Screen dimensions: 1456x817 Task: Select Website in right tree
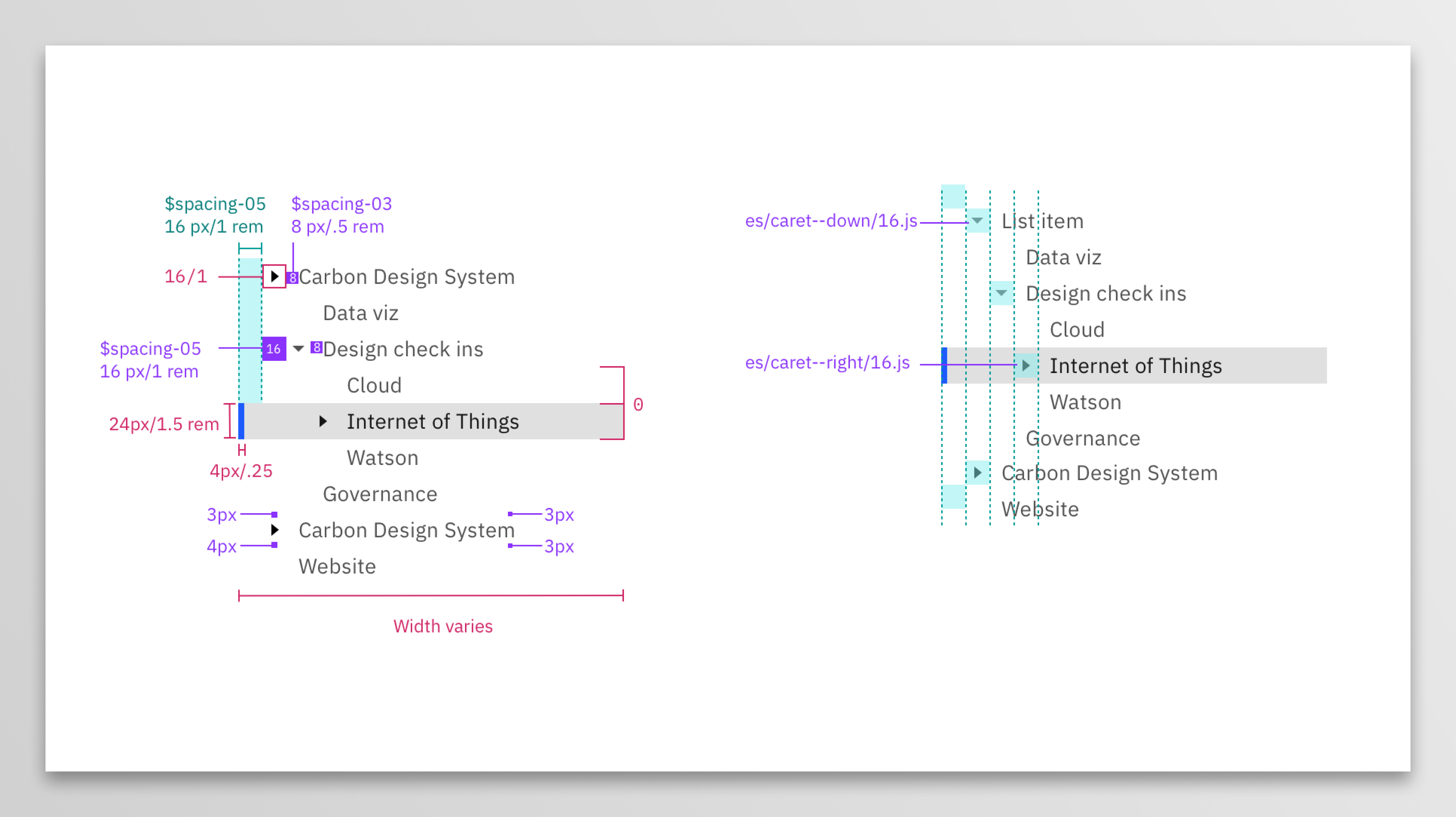click(1040, 510)
